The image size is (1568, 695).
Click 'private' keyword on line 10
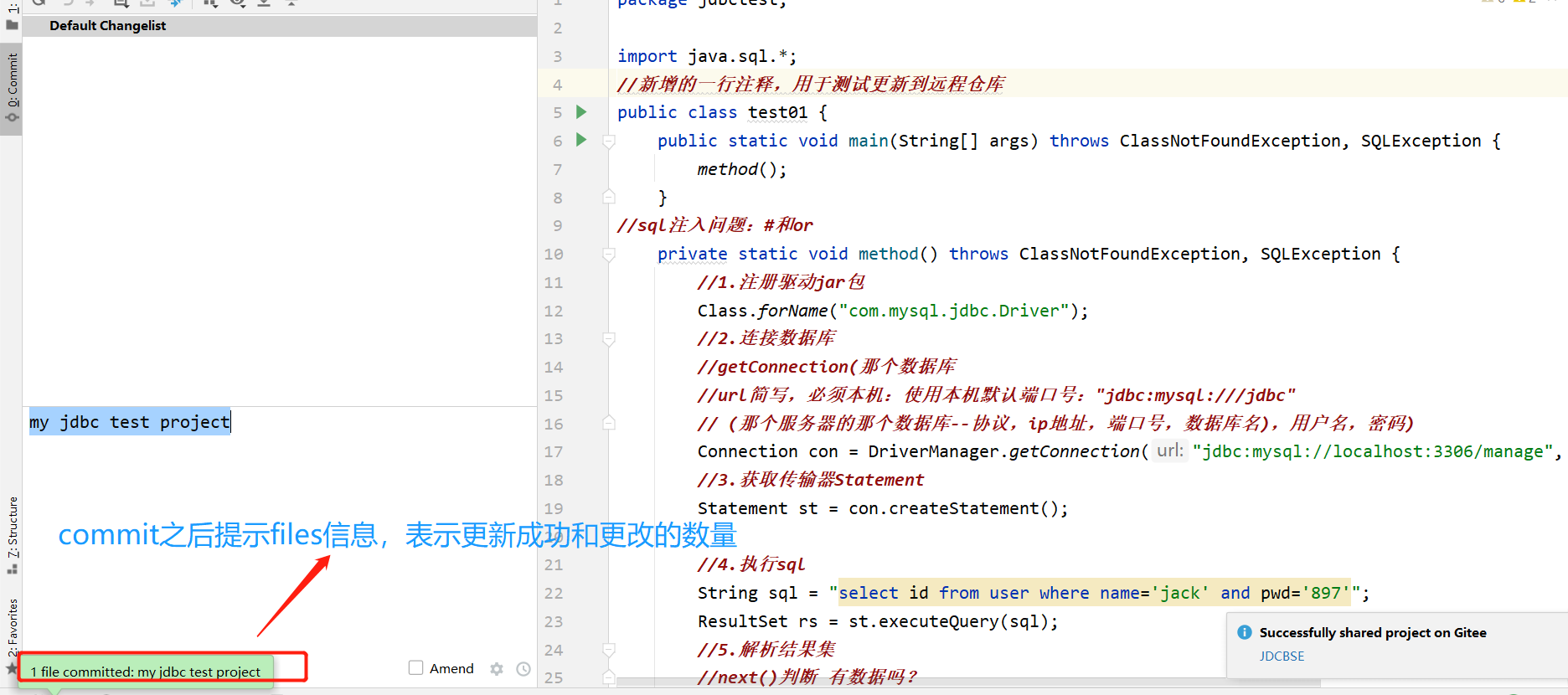point(692,254)
